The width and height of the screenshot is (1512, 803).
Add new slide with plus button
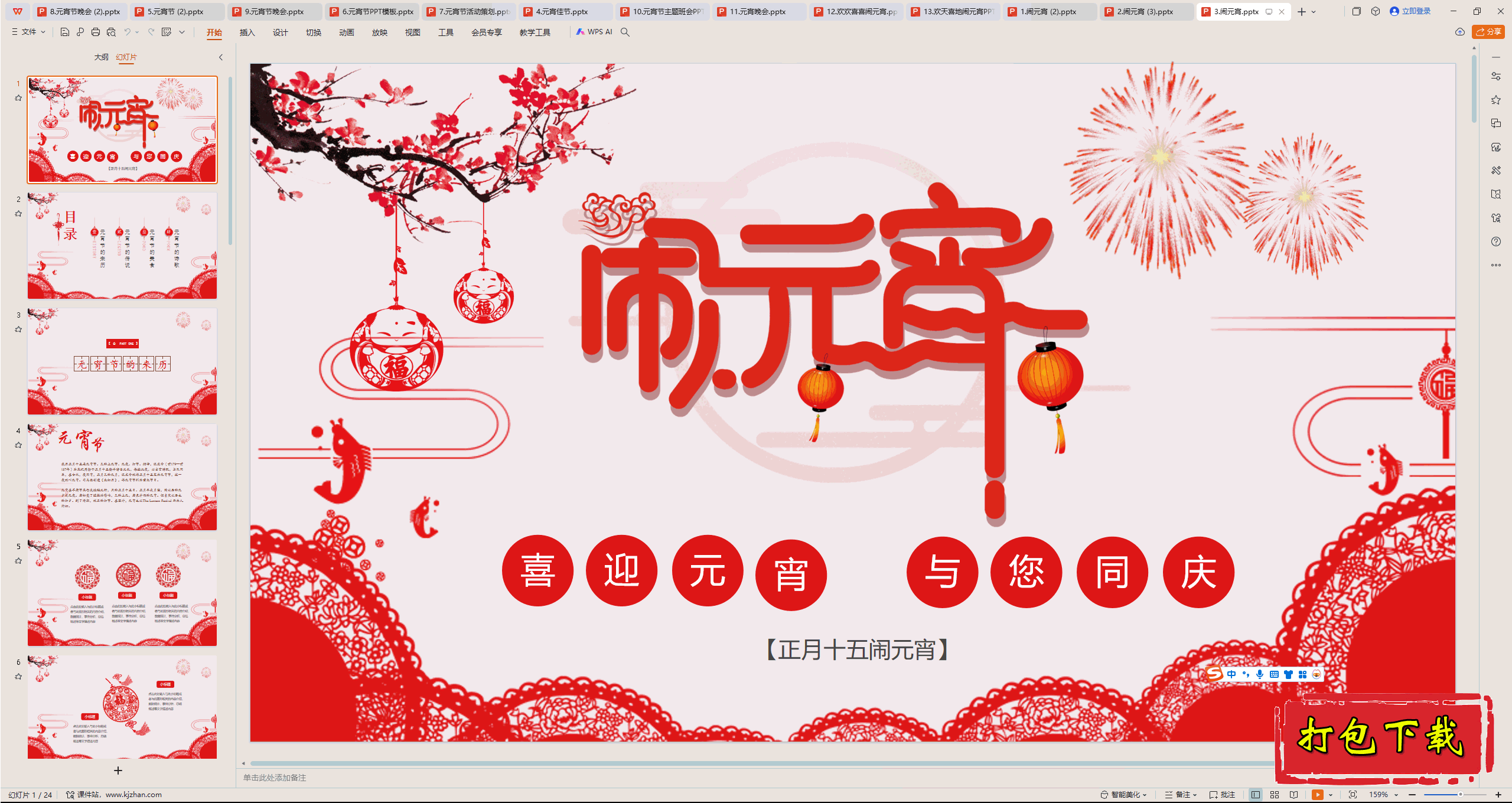coord(118,771)
